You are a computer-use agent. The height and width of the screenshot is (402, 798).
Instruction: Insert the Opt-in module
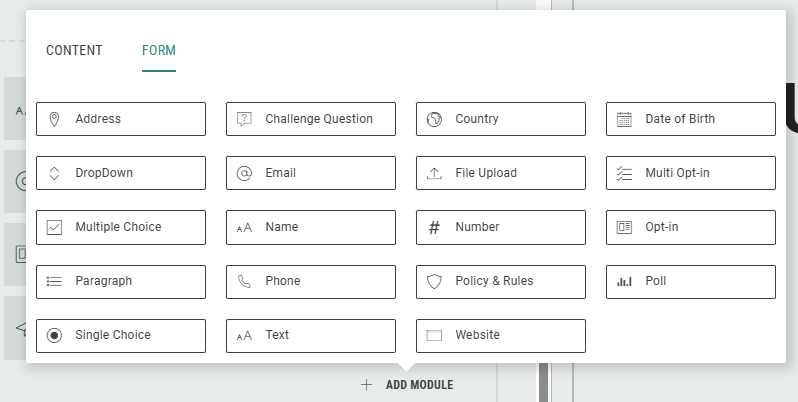coord(690,227)
